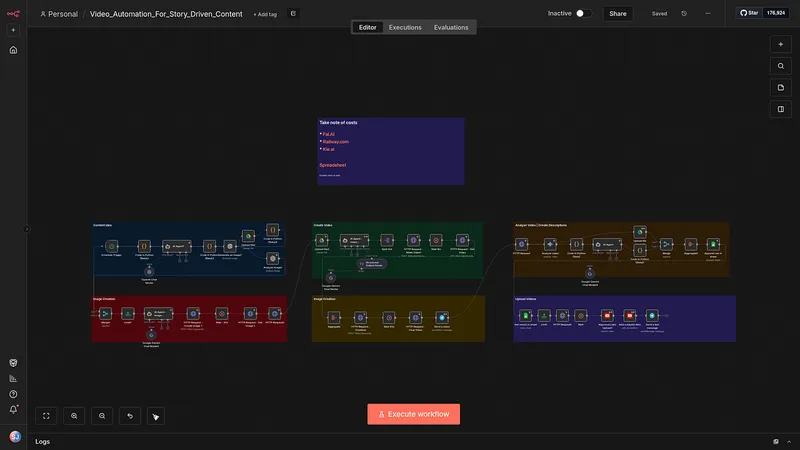Click Add tag next to workflow name
The width and height of the screenshot is (800, 450).
pos(265,14)
